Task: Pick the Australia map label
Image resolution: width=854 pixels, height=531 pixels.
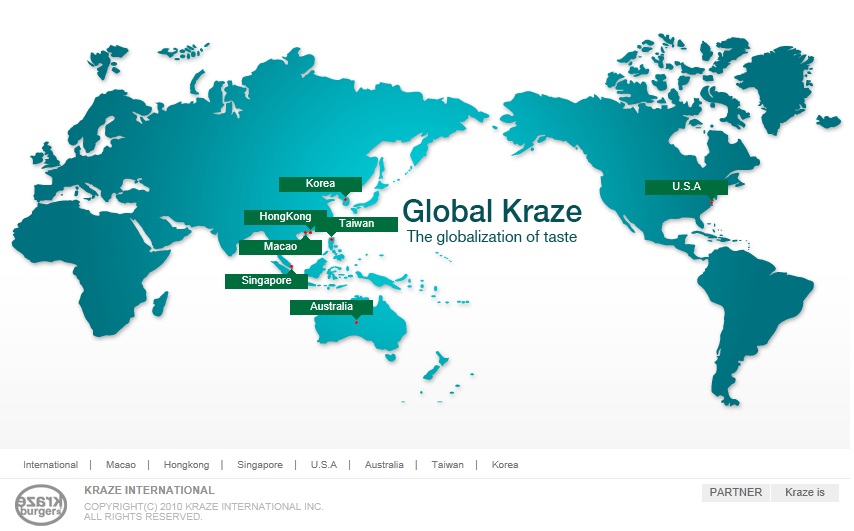Action: click(331, 307)
